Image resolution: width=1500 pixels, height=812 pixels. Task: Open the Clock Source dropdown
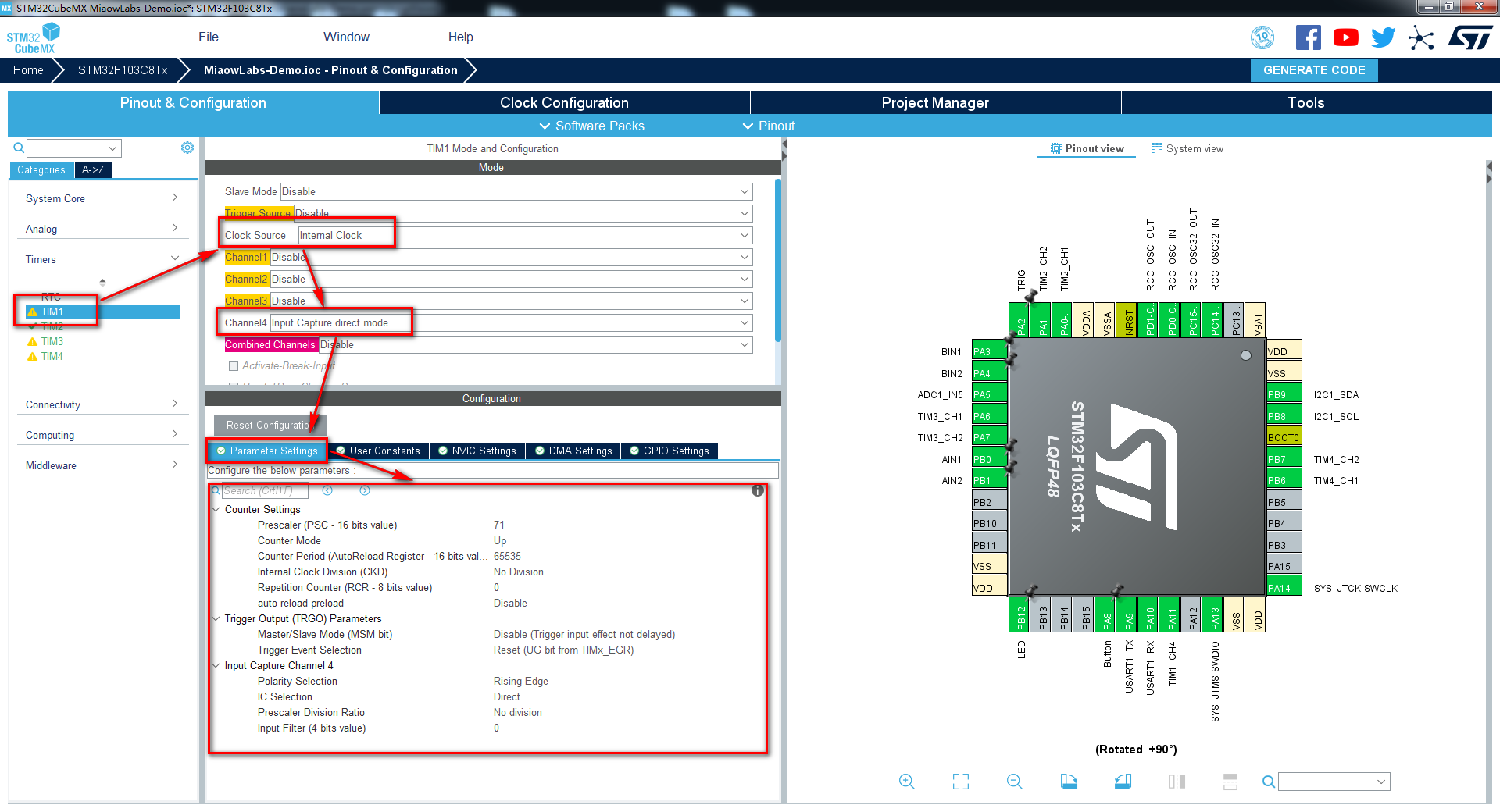point(526,235)
